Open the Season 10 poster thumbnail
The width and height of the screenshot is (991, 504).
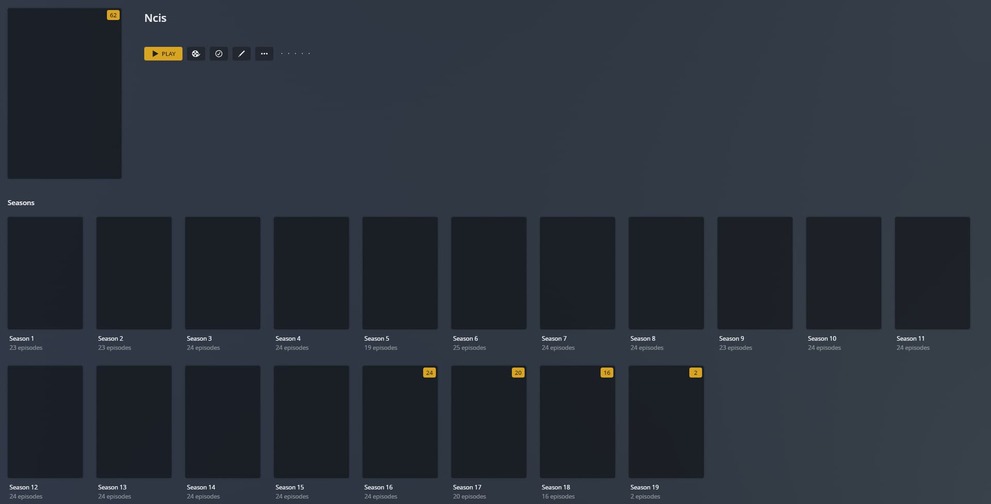[x=844, y=273]
